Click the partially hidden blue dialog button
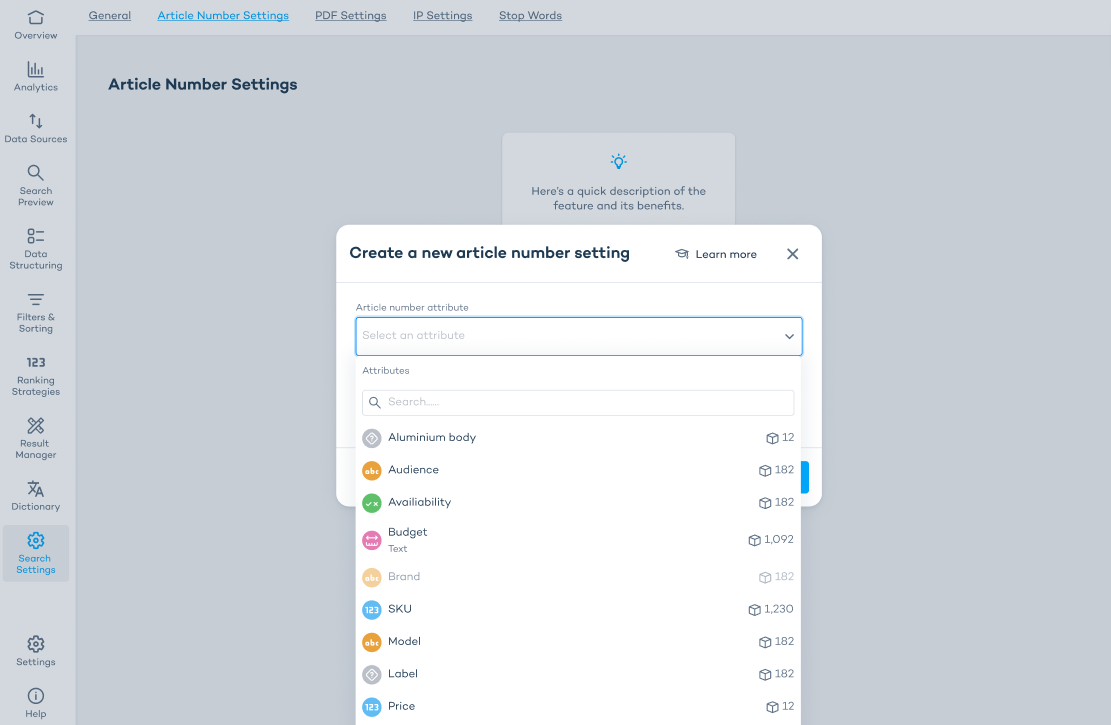1111x725 pixels. [x=805, y=477]
